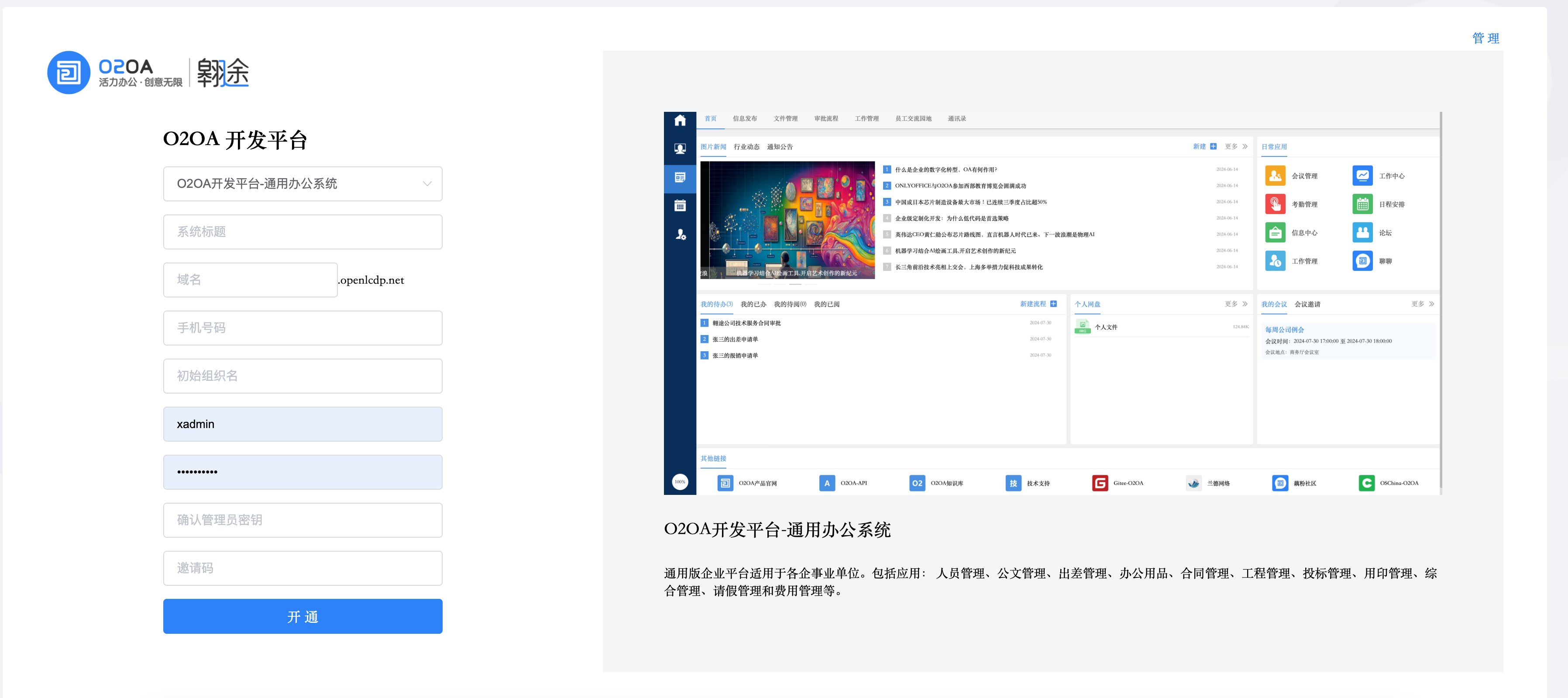1568x698 pixels.
Task: Focus the 确认管理员密钥 field
Action: tap(302, 520)
